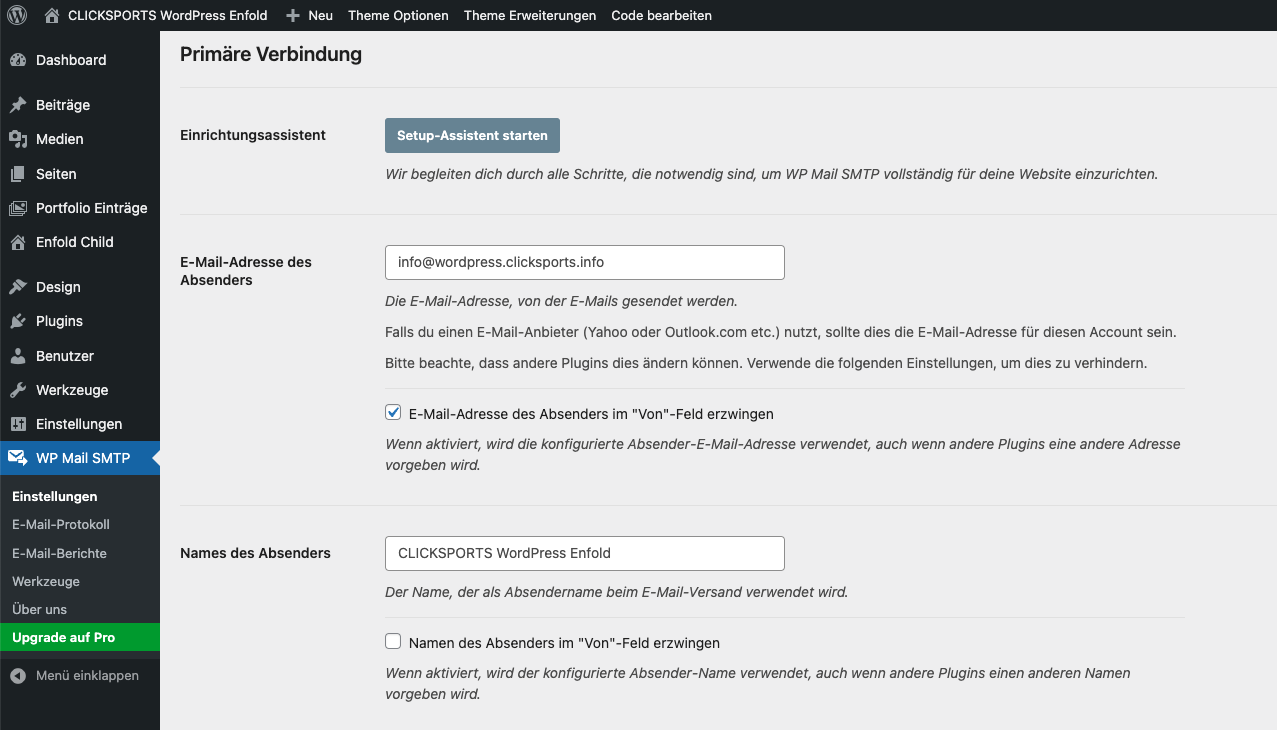Open Theme Erweiterungen in admin bar
The height and width of the screenshot is (730, 1277).
pos(530,15)
